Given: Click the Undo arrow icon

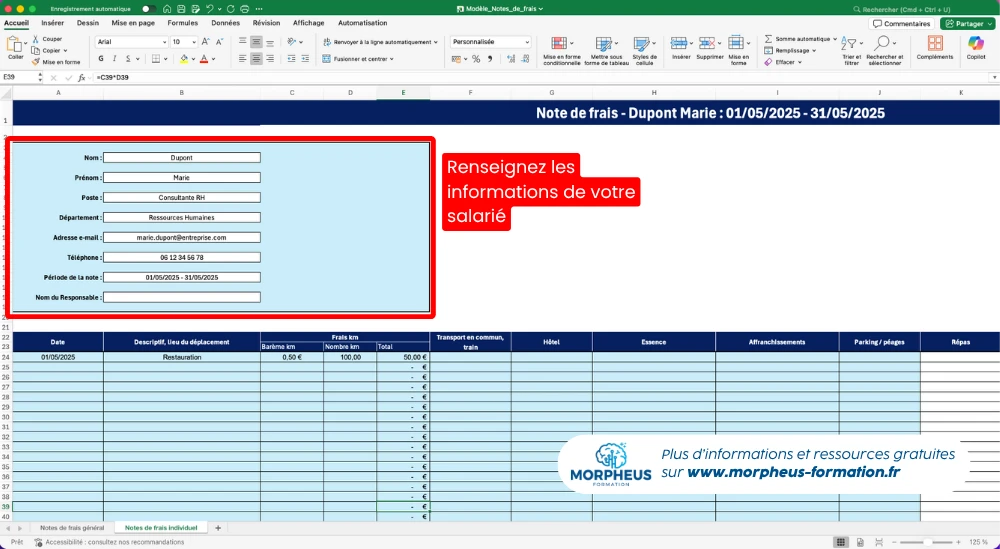Looking at the screenshot, I should (209, 9).
